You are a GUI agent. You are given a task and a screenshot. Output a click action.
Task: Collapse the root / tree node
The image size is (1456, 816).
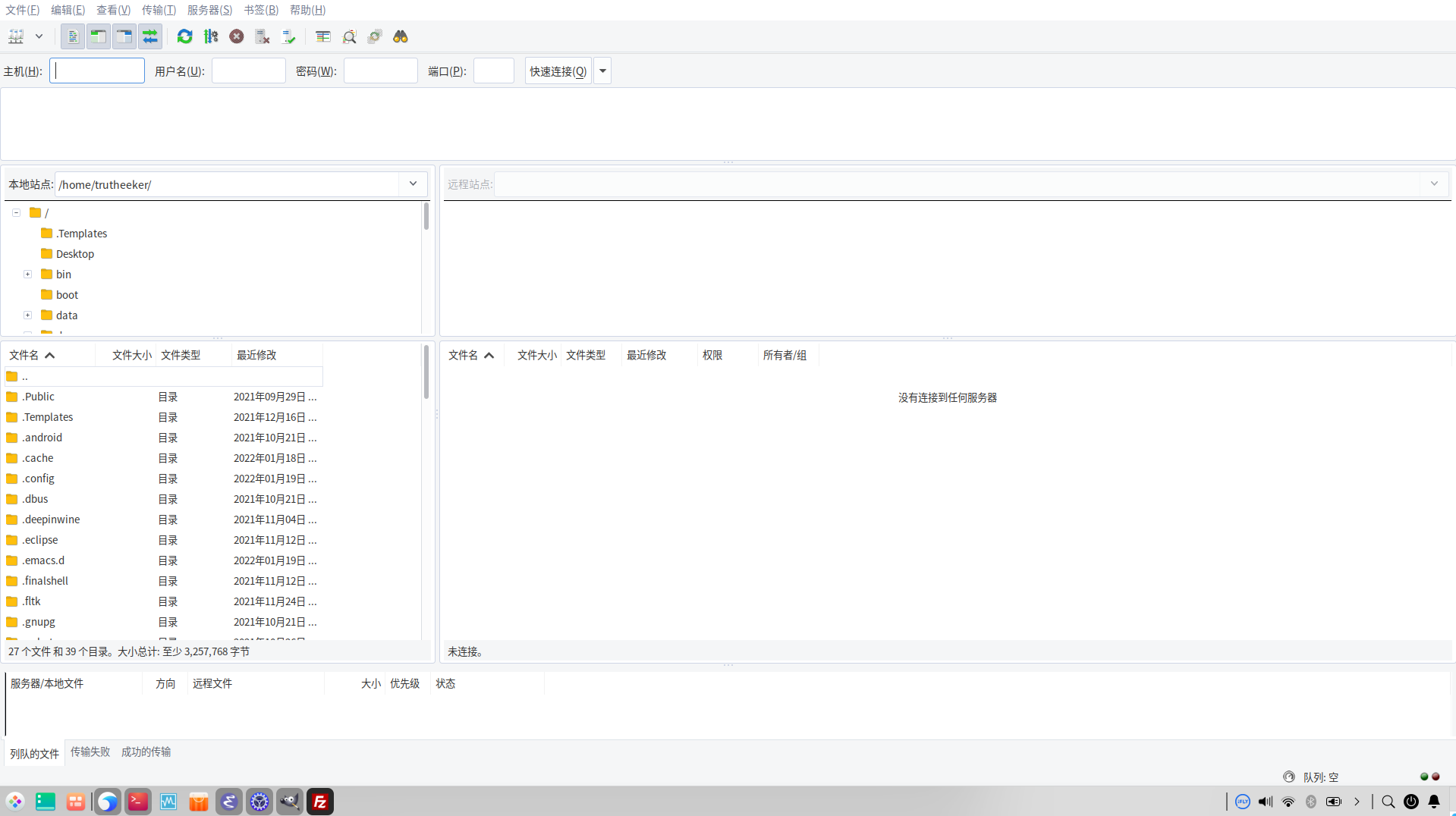tap(16, 213)
